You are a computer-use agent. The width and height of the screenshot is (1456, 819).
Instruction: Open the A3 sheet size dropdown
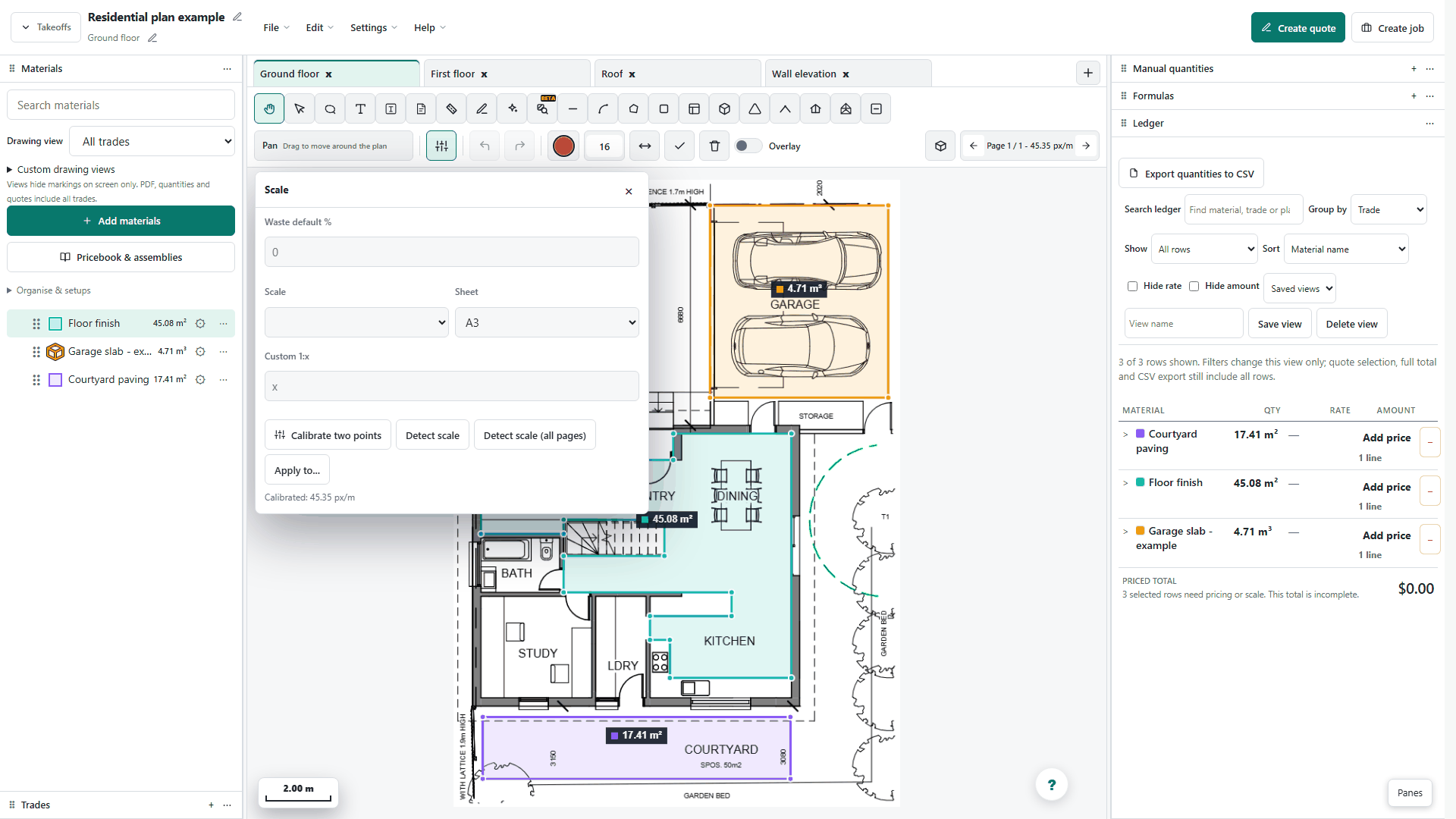[x=547, y=323]
